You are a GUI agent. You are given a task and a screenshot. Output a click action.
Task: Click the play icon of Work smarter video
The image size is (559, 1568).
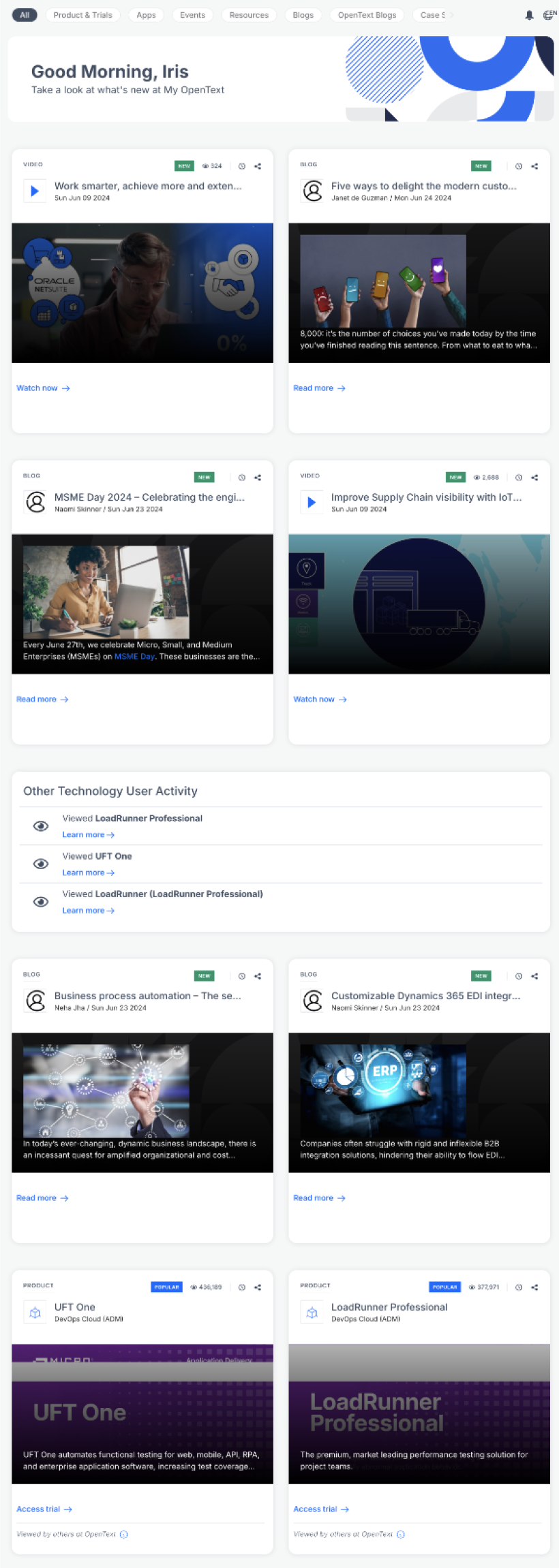[35, 191]
